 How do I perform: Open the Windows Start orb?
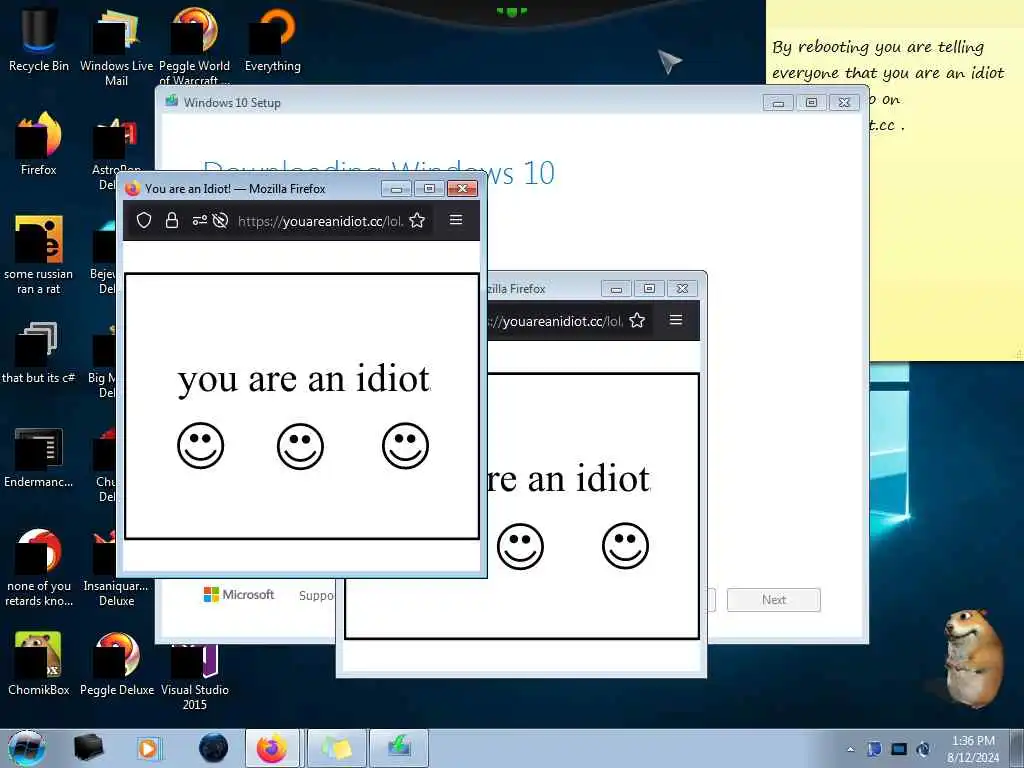(27, 748)
